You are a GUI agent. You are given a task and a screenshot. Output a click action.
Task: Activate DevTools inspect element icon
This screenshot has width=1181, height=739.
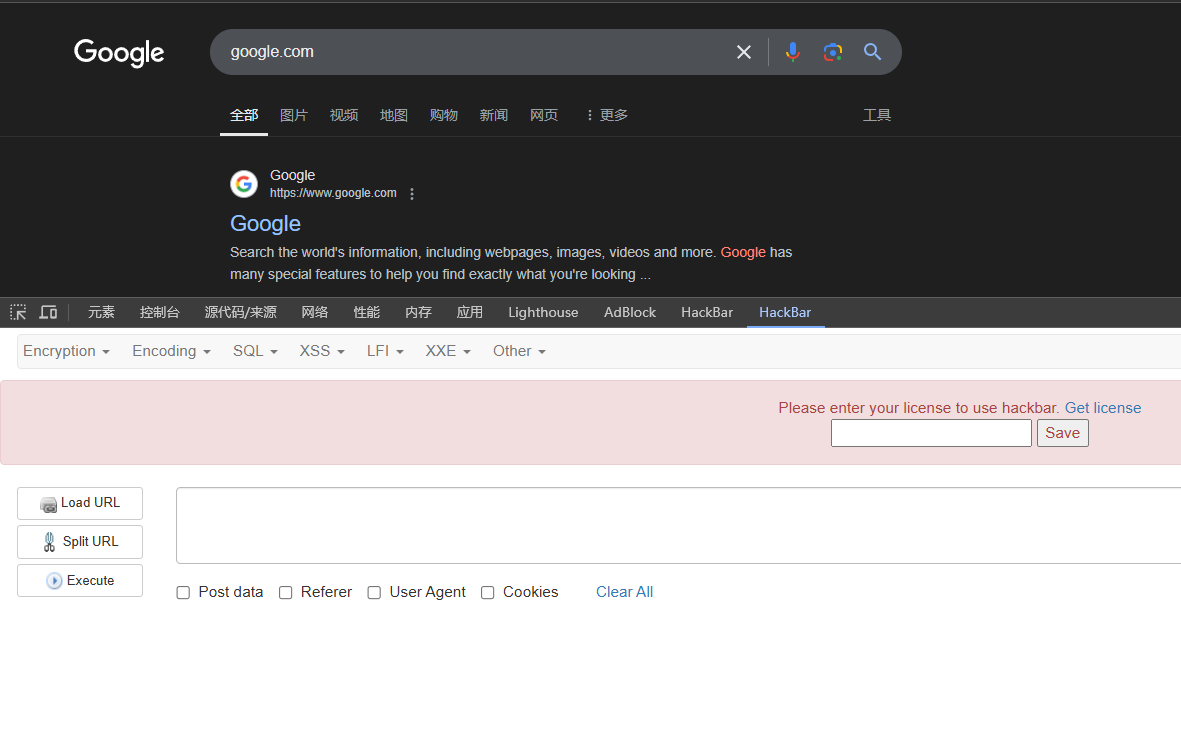point(18,312)
